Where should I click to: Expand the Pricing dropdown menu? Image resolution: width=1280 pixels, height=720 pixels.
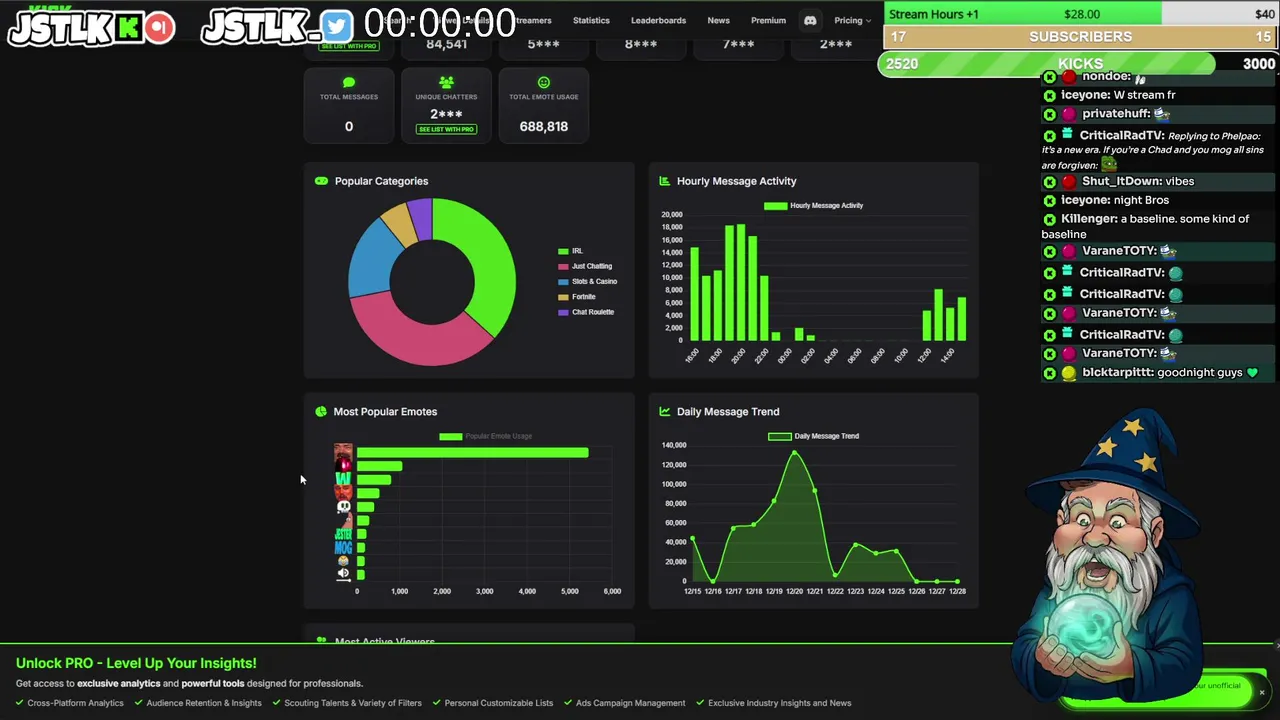pos(852,20)
